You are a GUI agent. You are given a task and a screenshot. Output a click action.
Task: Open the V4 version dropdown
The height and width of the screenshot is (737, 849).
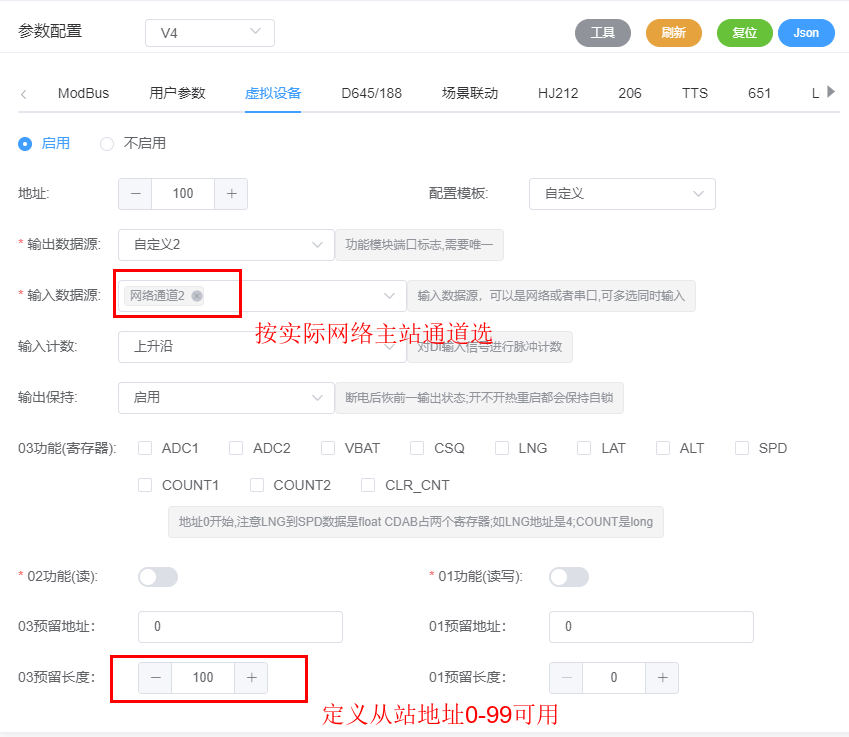(x=210, y=33)
